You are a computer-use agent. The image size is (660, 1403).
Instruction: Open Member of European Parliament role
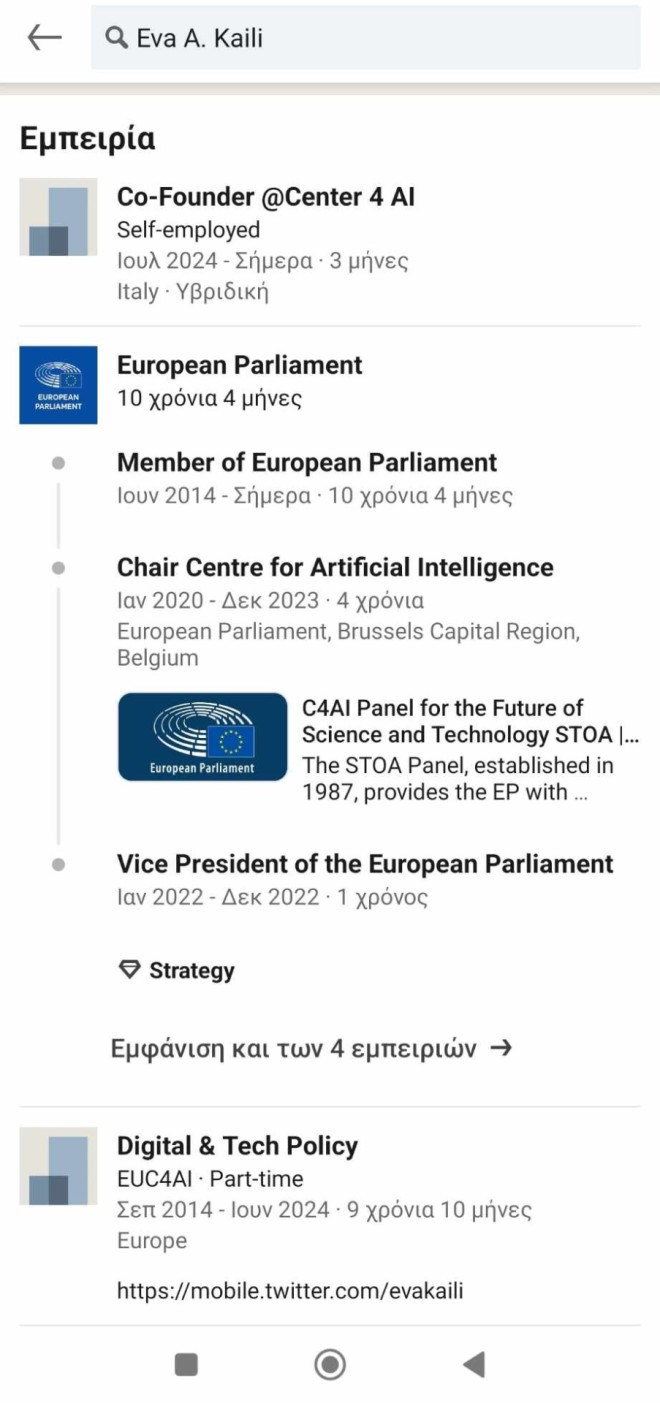[x=307, y=462]
